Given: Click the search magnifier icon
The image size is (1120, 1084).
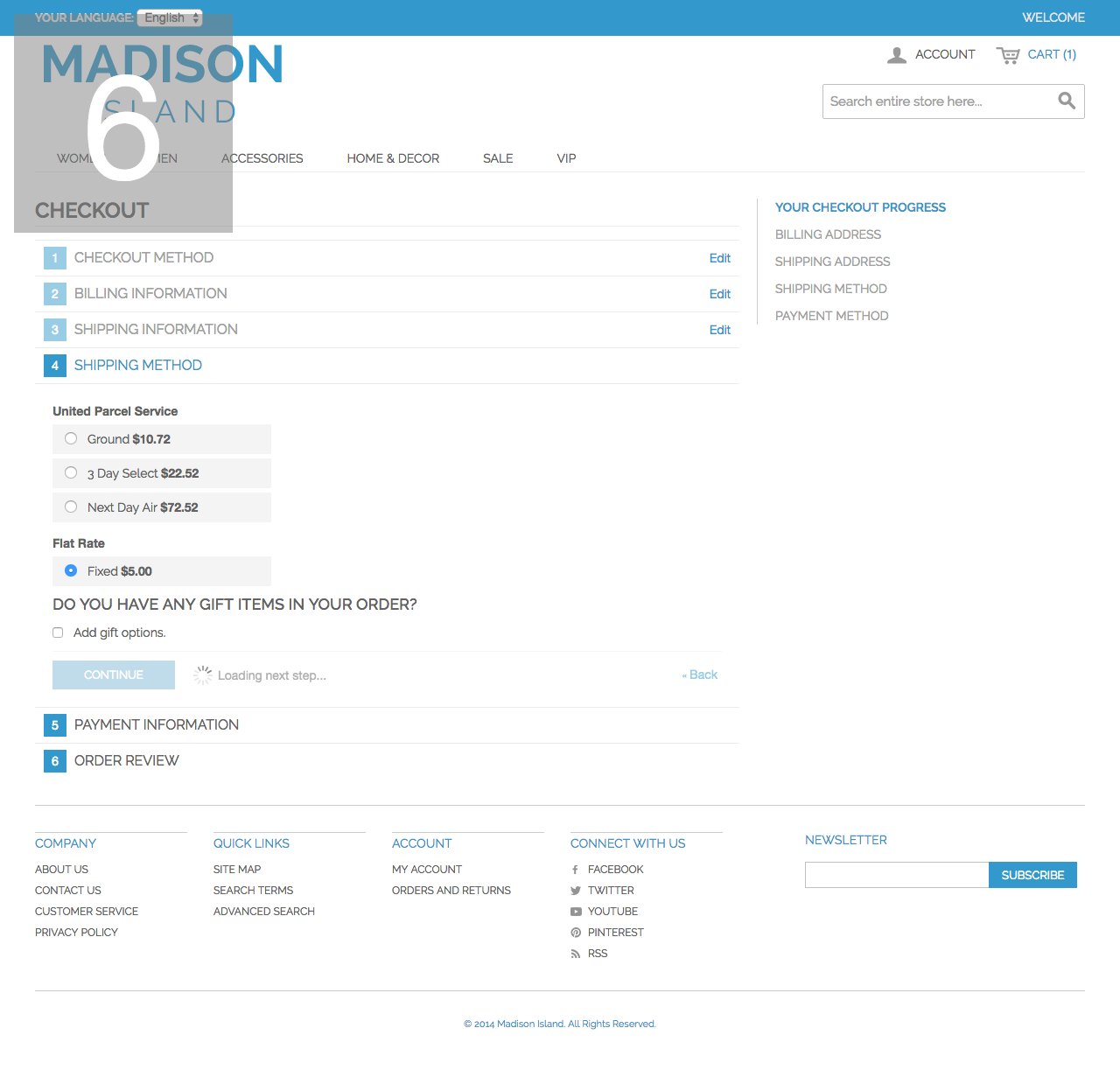Looking at the screenshot, I should (1067, 101).
